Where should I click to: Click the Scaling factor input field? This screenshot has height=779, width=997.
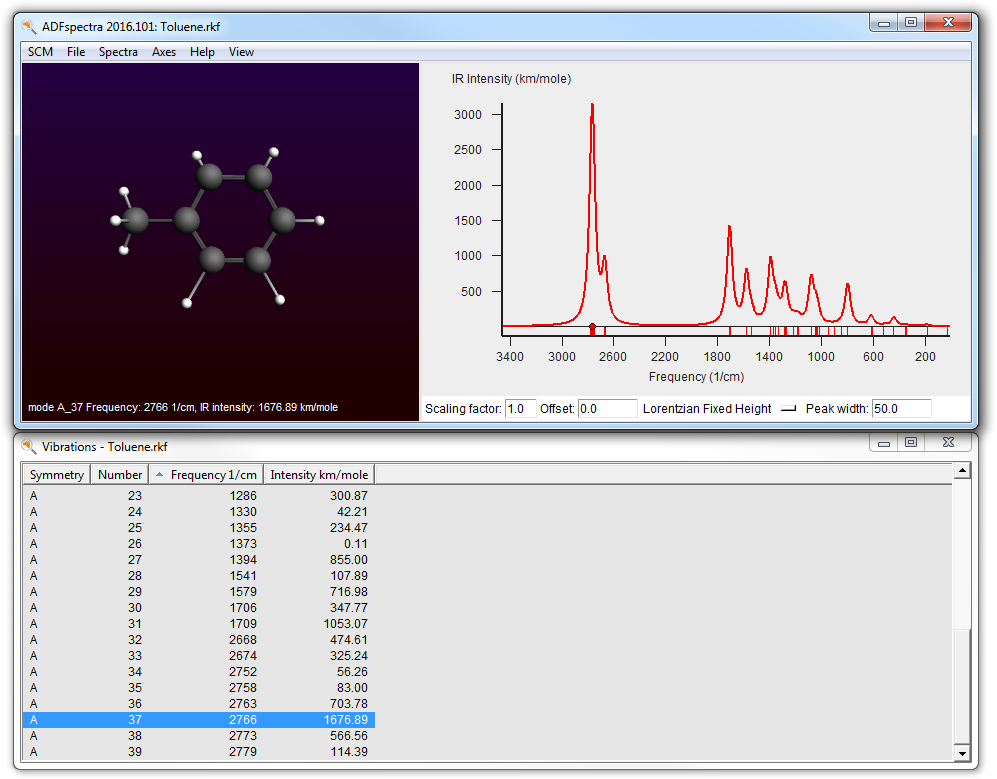coord(520,409)
